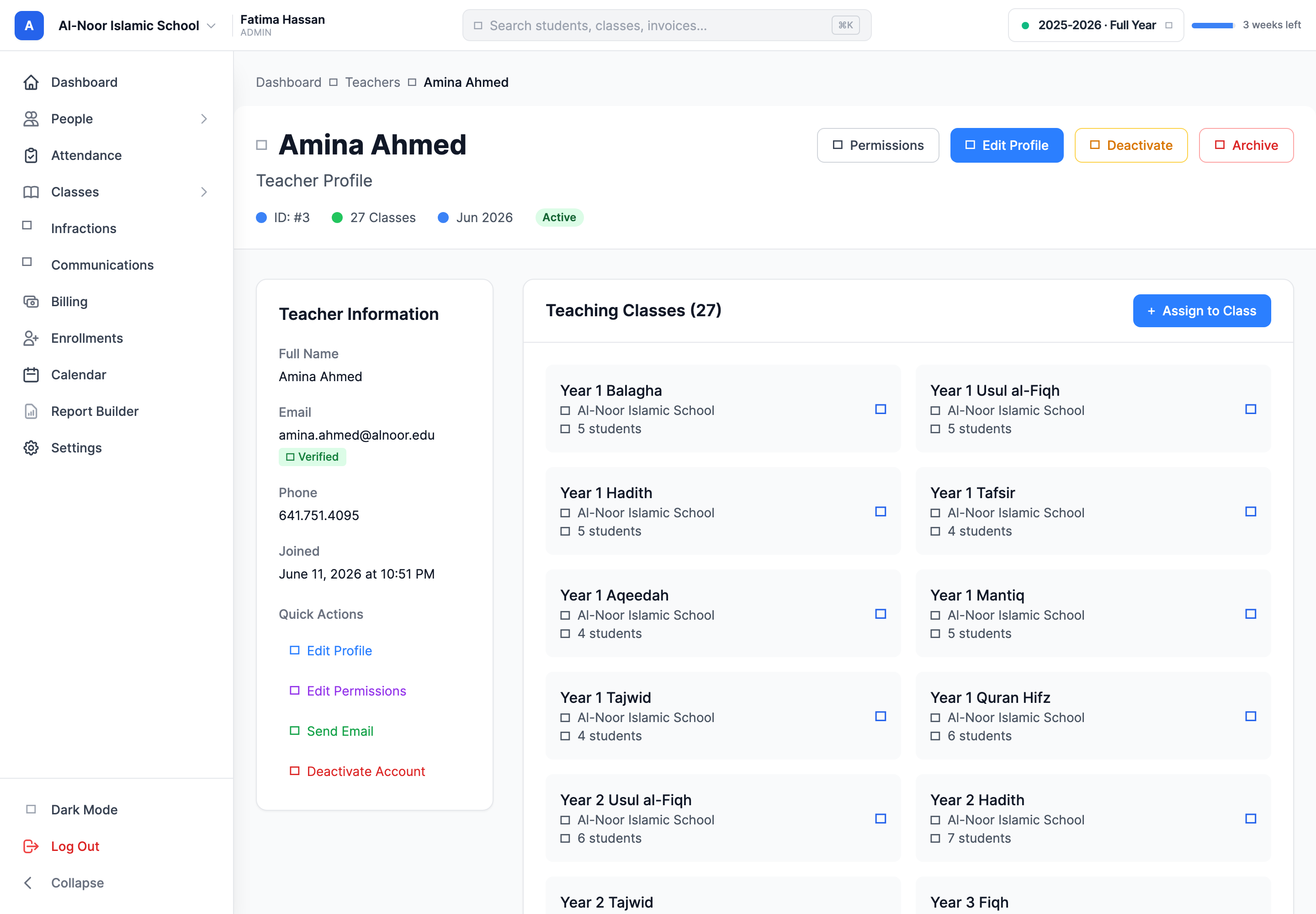Click Dashboard breadcrumb link
1316x914 pixels.
click(x=289, y=82)
